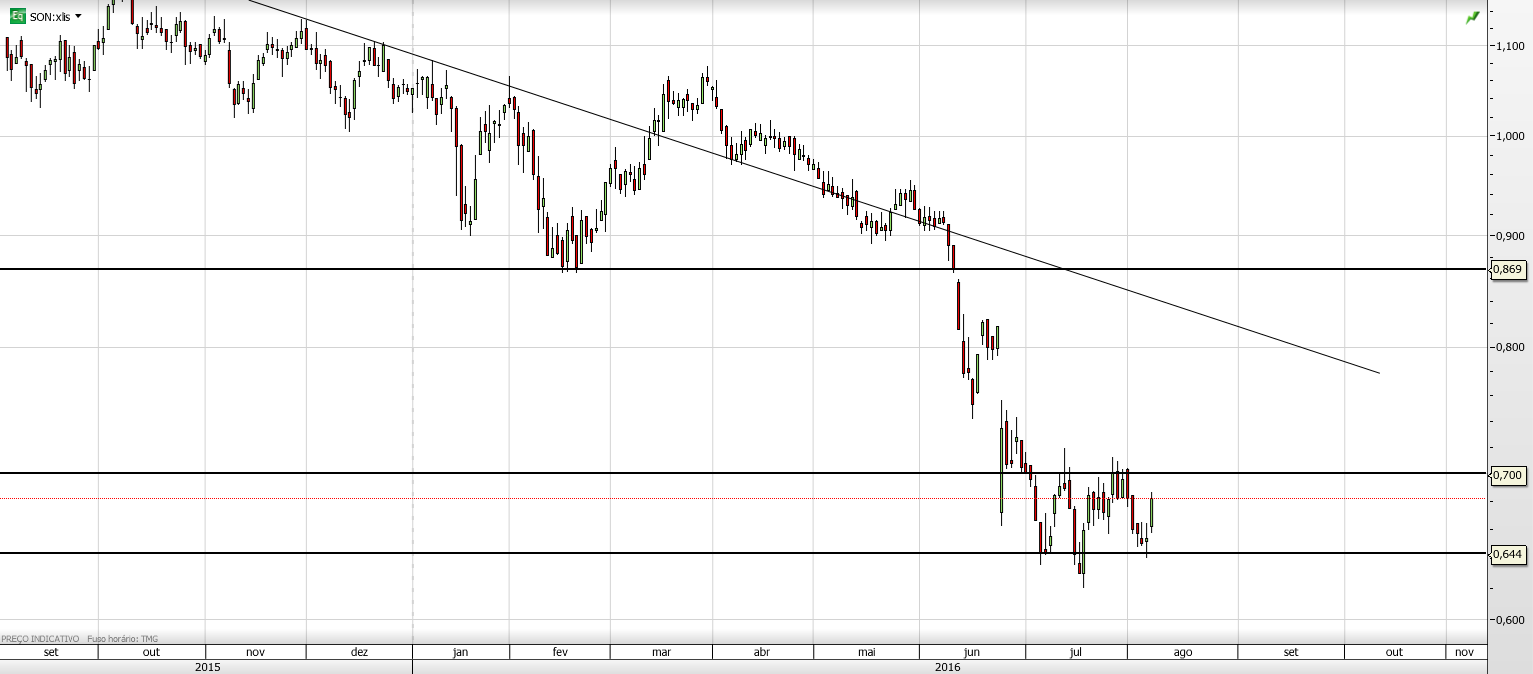Click the 'mai' month on the time axis

coord(867,652)
